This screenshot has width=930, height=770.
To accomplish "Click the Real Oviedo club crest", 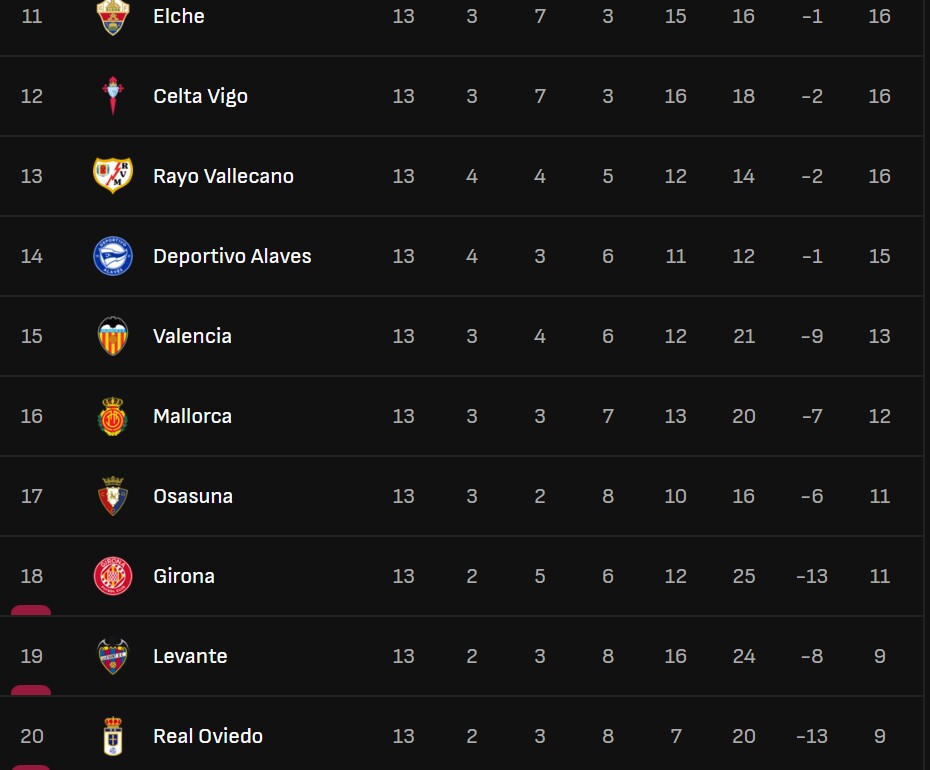I will tap(113, 736).
